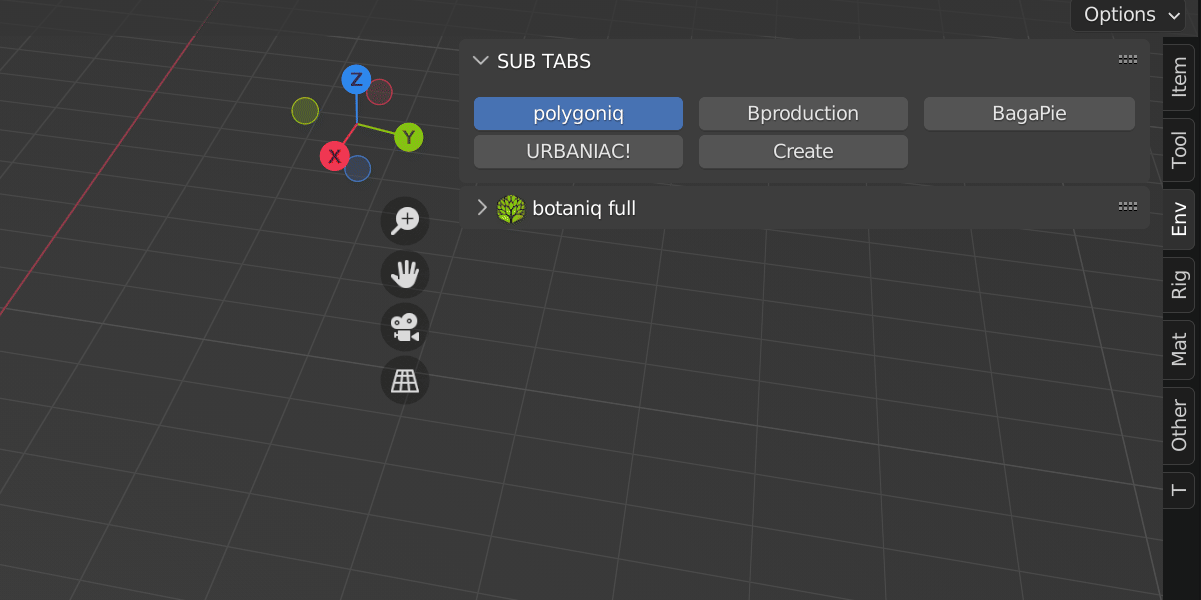Screen dimensions: 1201x600
Task: Switch to the Item sidebar tab
Action: tap(1180, 78)
